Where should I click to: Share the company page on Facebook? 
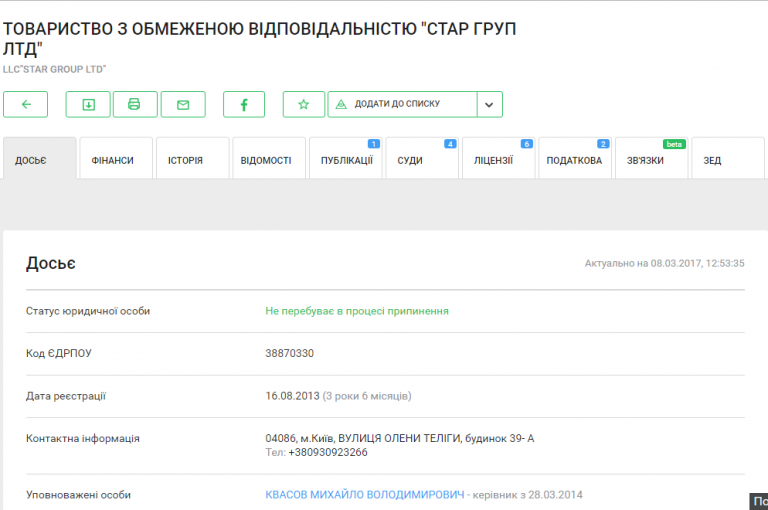point(243,104)
